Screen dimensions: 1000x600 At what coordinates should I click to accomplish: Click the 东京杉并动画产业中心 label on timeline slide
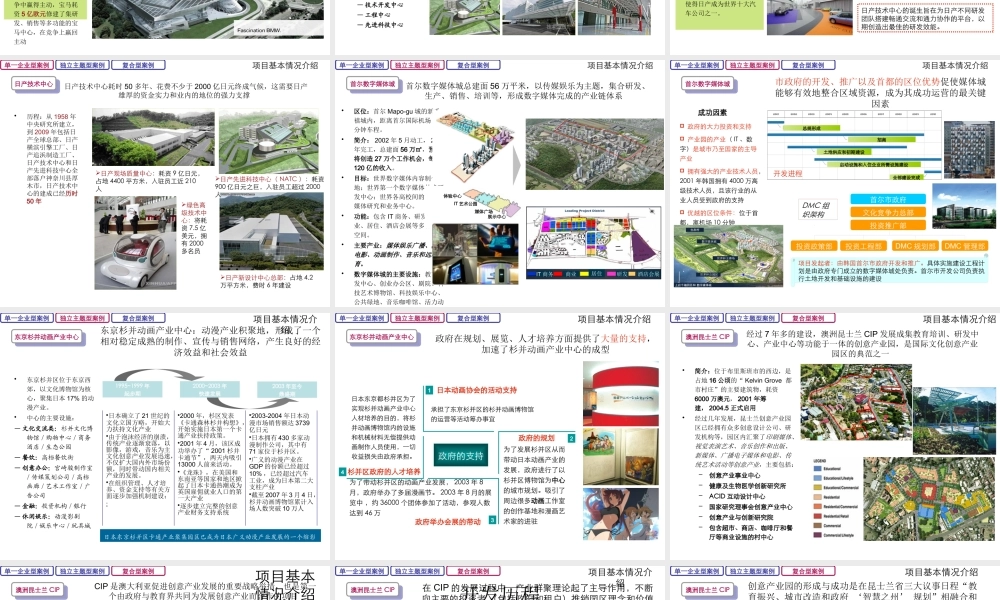coord(47,337)
